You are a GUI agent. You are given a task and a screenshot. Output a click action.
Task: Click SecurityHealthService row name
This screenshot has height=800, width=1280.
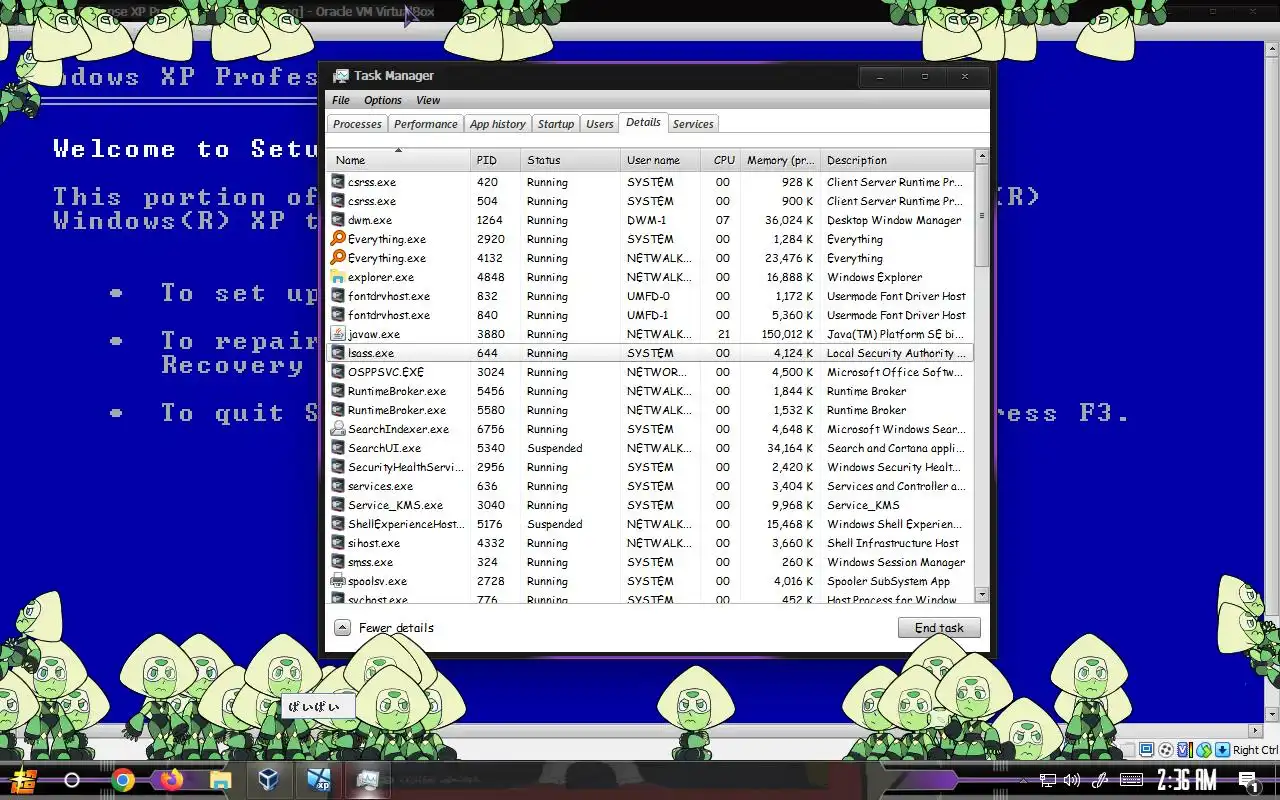click(406, 467)
